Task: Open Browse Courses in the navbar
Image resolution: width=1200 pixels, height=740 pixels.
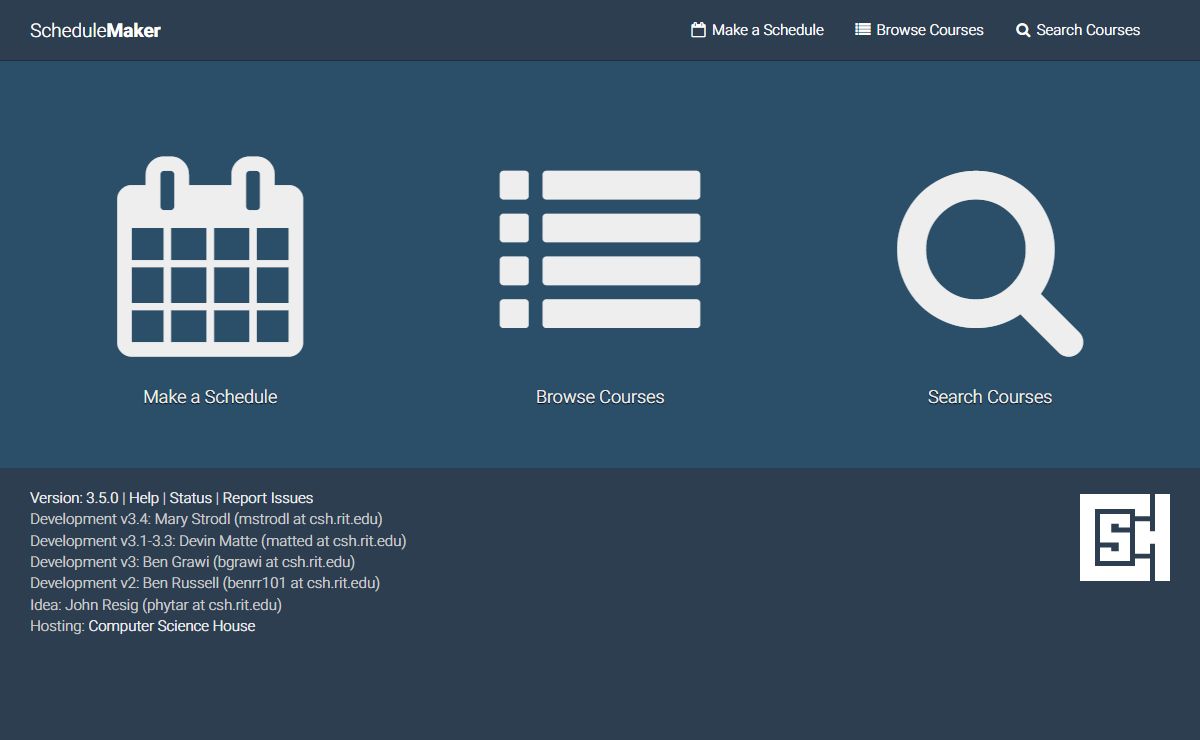Action: pyautogui.click(x=919, y=30)
